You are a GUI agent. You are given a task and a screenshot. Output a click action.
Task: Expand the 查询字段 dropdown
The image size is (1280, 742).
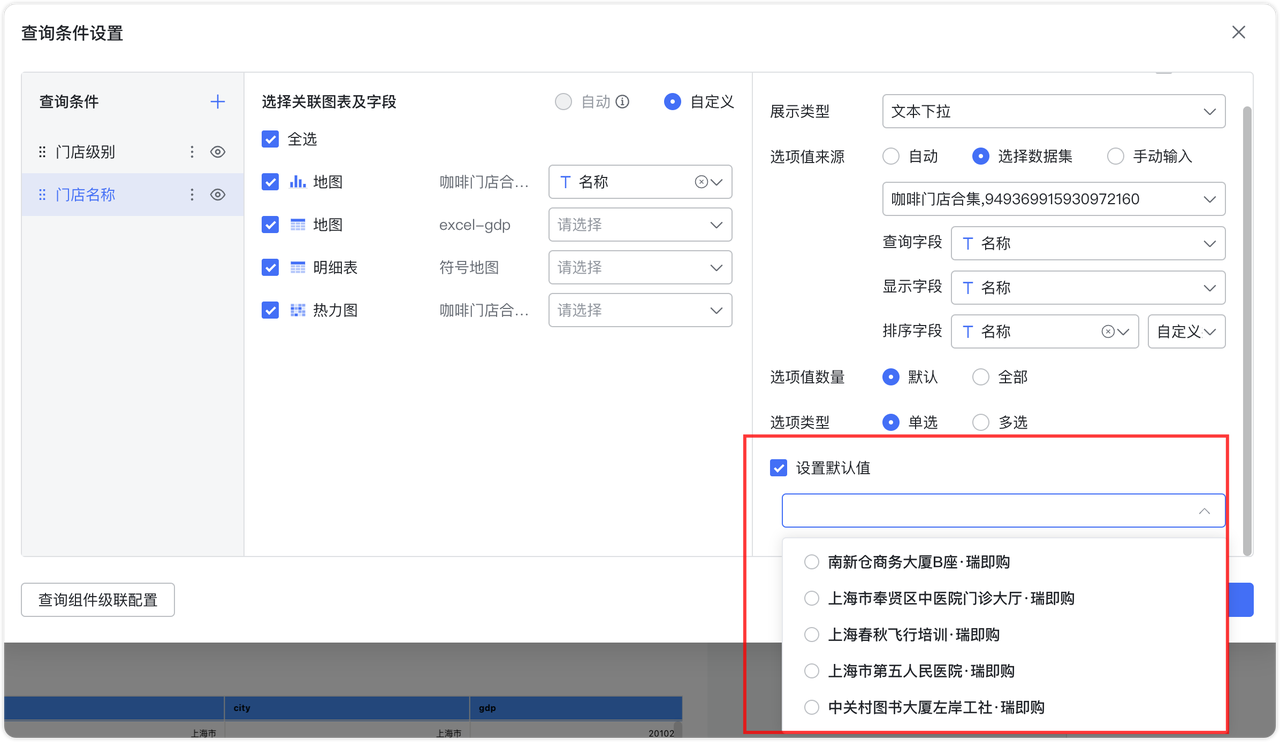tap(1087, 243)
